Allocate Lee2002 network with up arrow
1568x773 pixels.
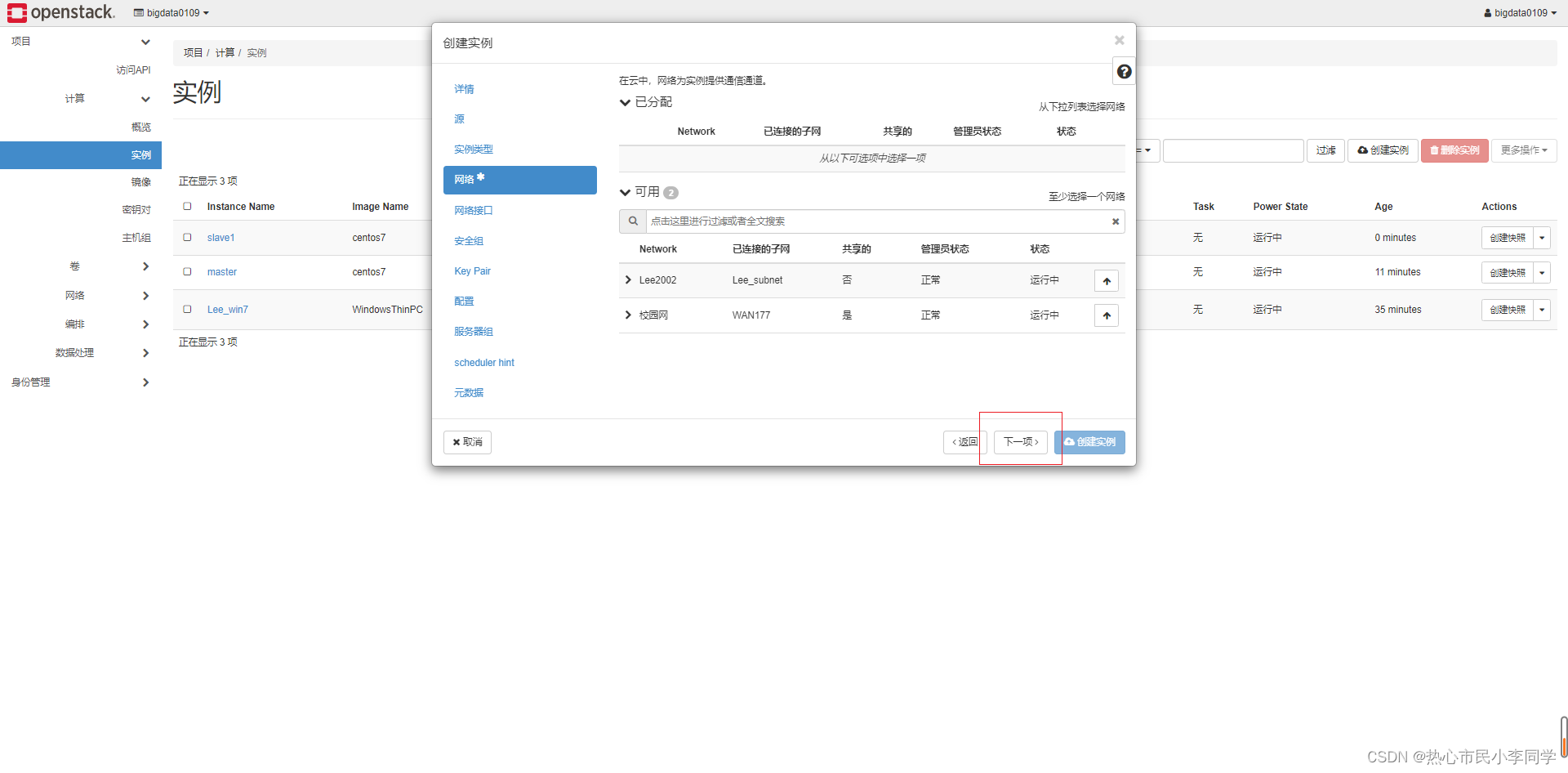pyautogui.click(x=1107, y=281)
